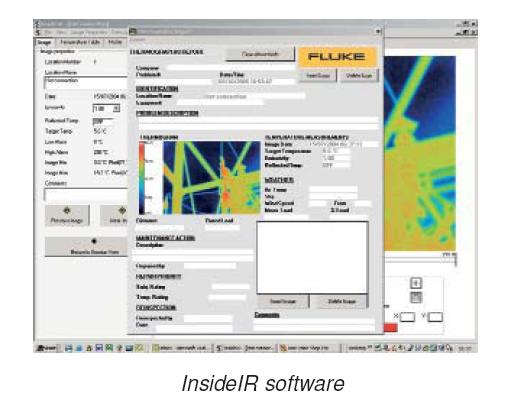Click the Wind Speed field
Screen dimensions: 531x417
(318, 203)
